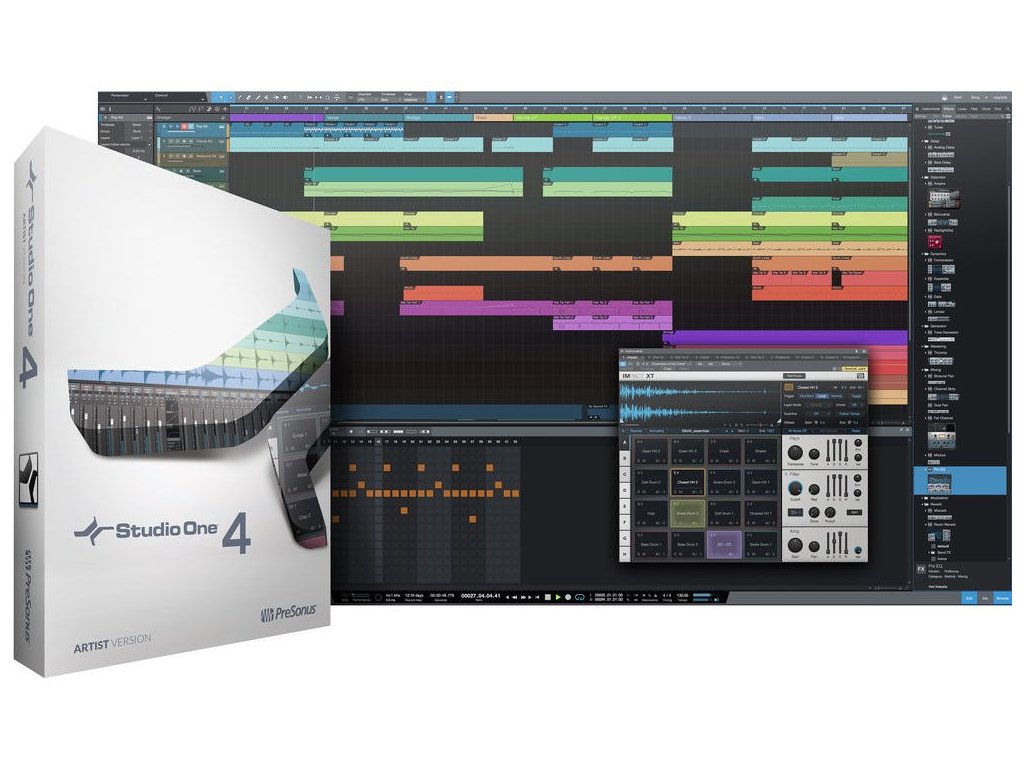
Task: Select Loop trigger mode in Impact XT
Action: click(x=822, y=396)
